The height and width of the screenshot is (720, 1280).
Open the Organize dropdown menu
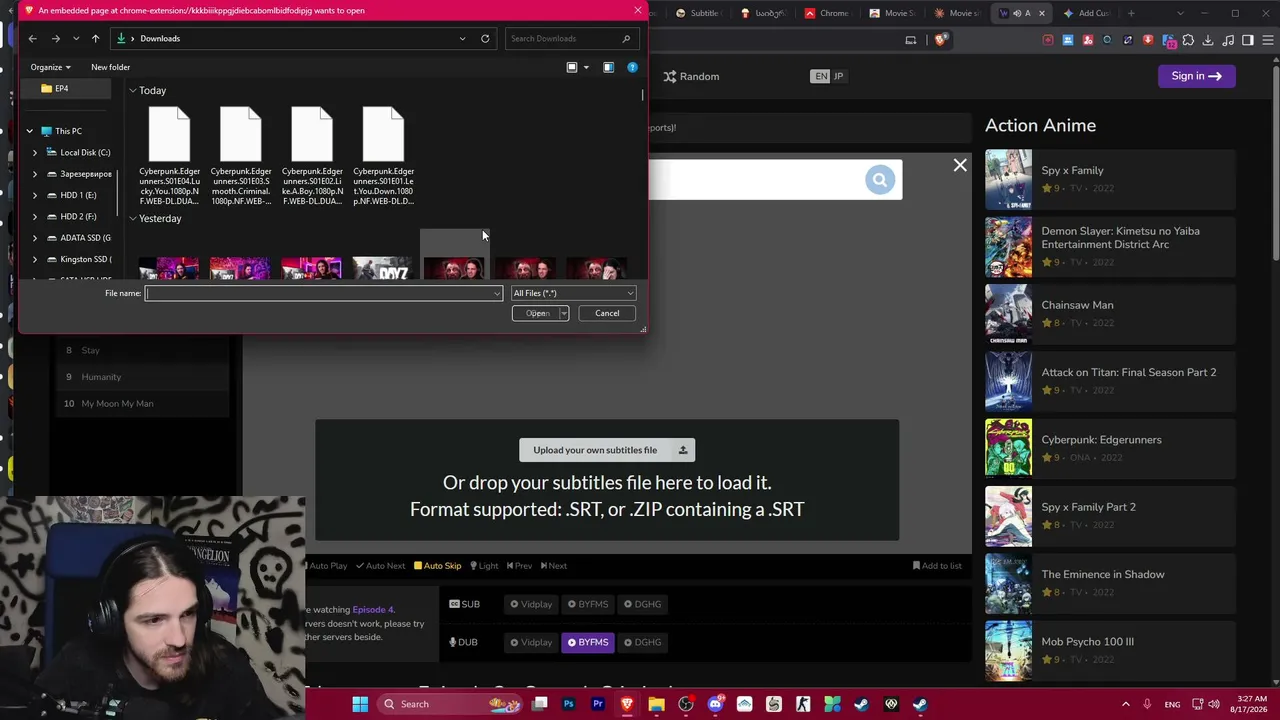coord(50,67)
